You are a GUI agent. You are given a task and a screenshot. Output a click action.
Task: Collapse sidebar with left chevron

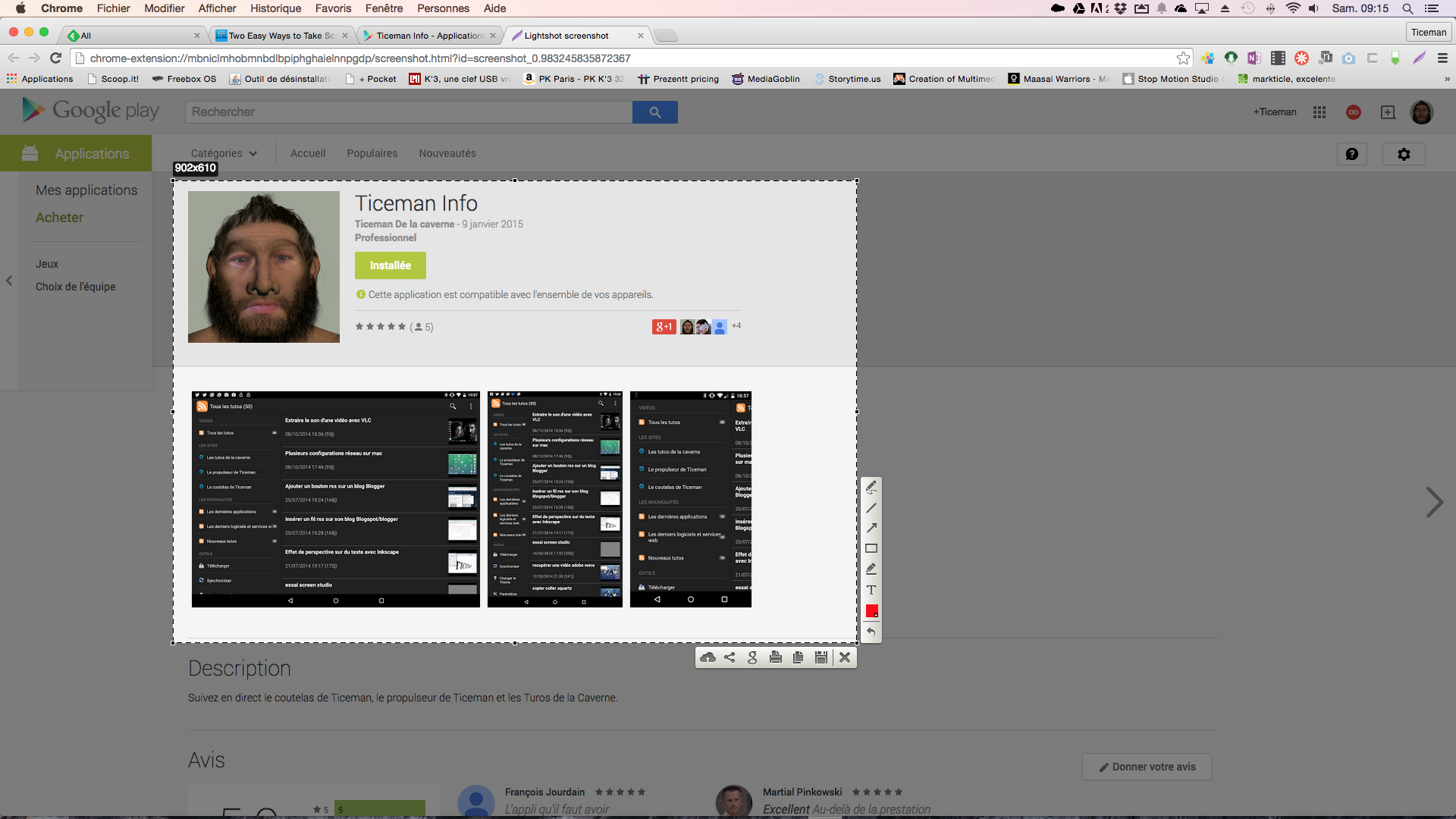9,281
